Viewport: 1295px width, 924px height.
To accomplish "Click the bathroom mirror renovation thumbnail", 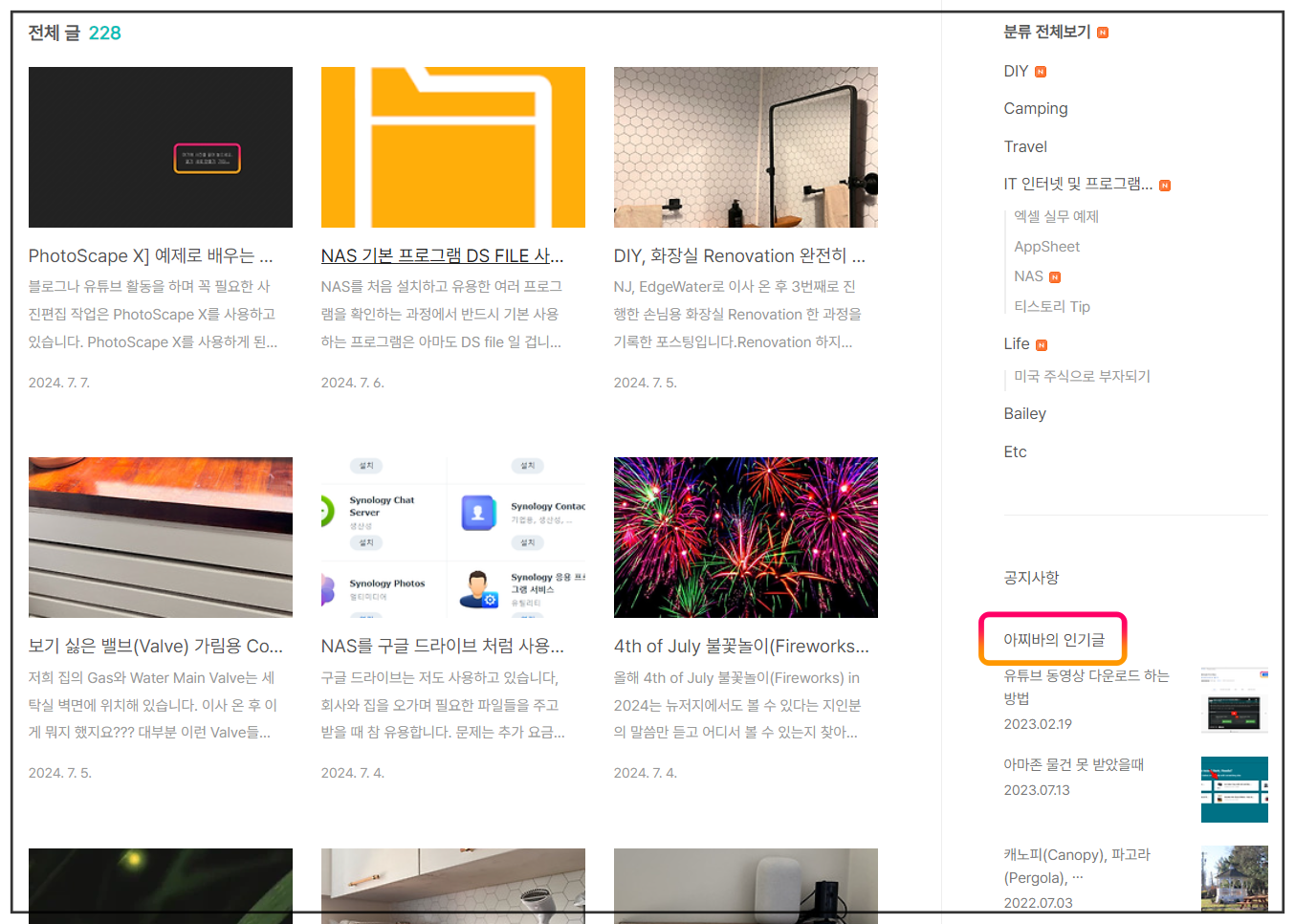I will point(746,147).
